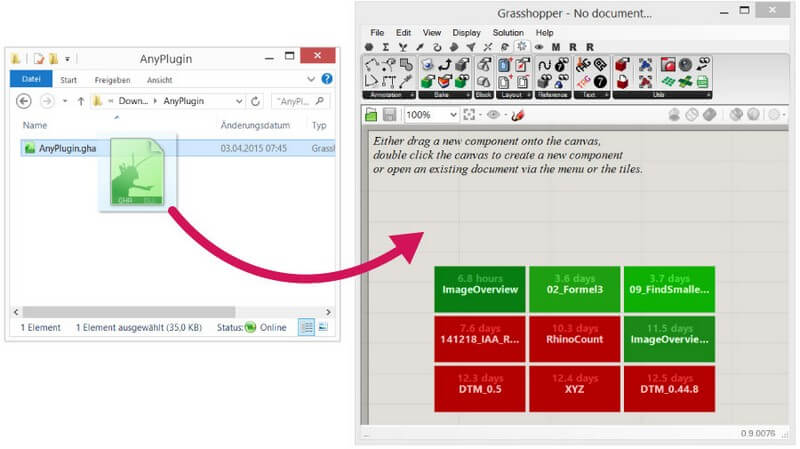Click the Open file icon in canvas toolbar

[x=371, y=115]
